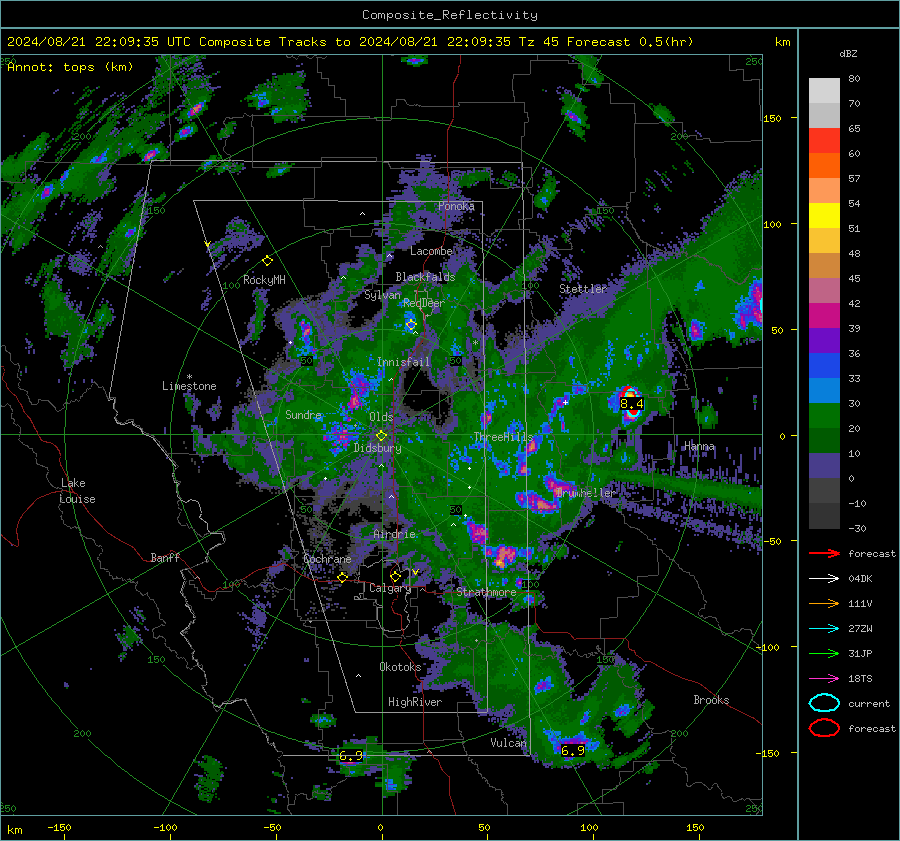Click the 6.9 tops label below HighRiver

[351, 755]
